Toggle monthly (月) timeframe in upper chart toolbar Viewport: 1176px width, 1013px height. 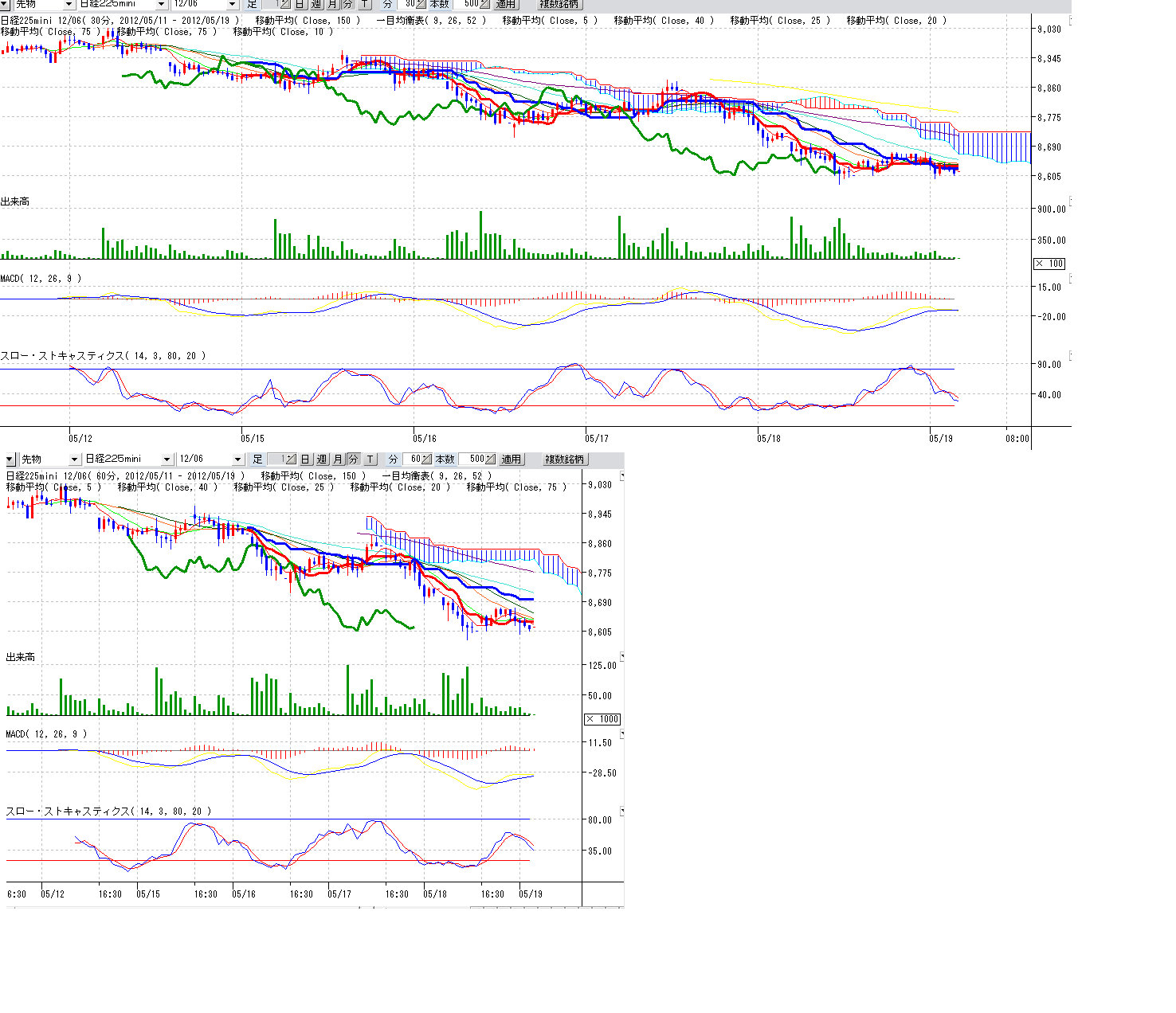pos(332,4)
